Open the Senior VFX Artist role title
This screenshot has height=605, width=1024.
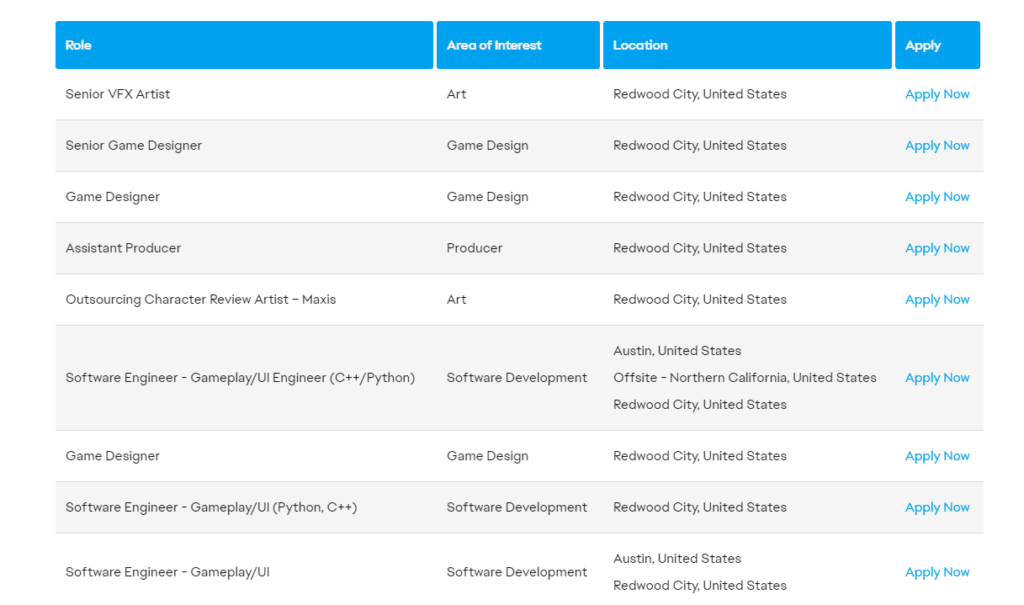[118, 94]
